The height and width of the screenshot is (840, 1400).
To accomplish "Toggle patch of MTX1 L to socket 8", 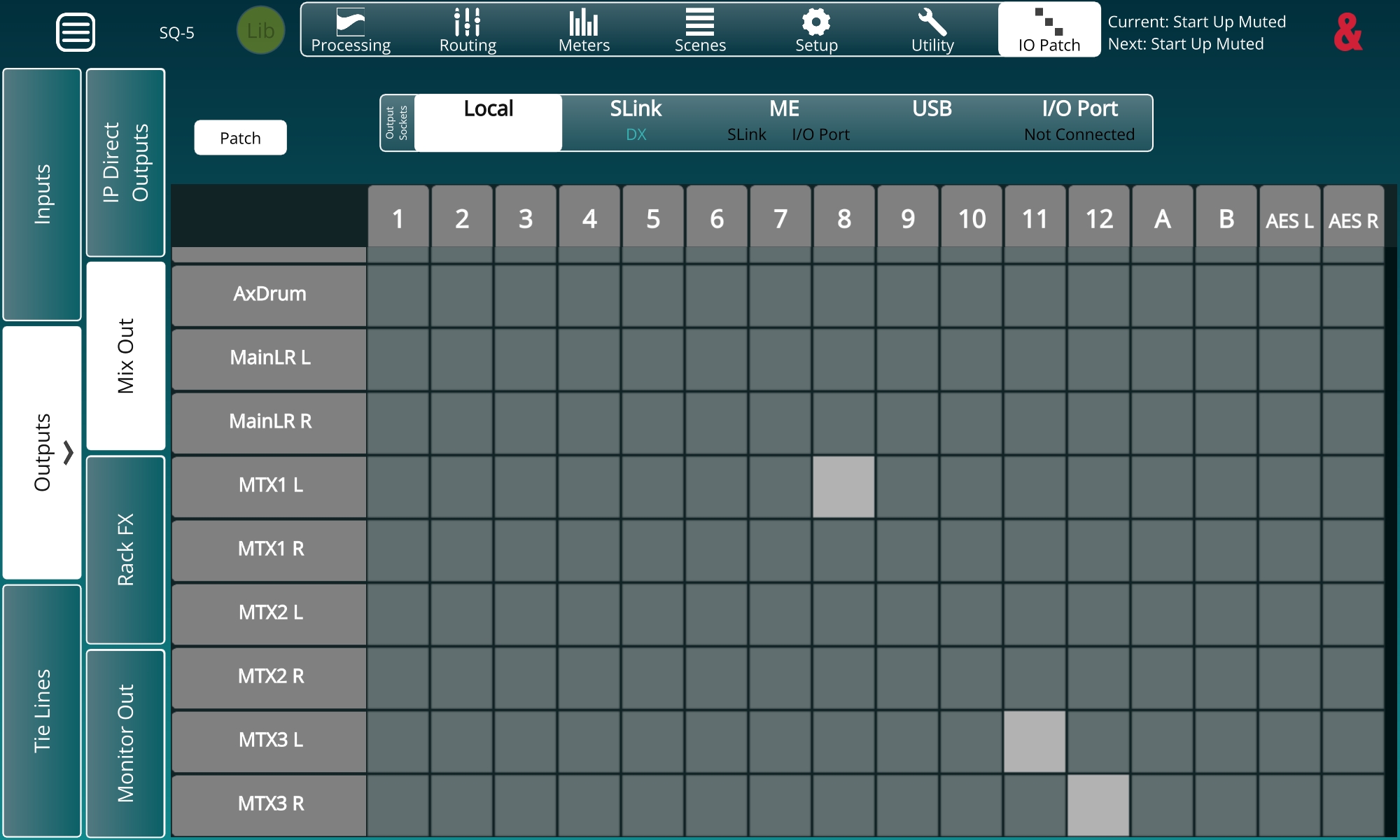I will coord(843,486).
